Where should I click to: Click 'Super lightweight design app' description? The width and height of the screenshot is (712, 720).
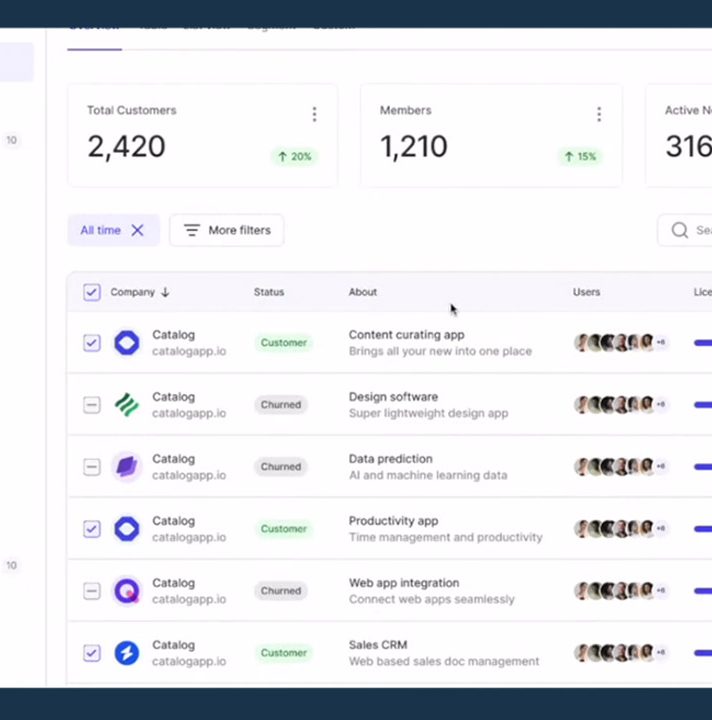[428, 413]
